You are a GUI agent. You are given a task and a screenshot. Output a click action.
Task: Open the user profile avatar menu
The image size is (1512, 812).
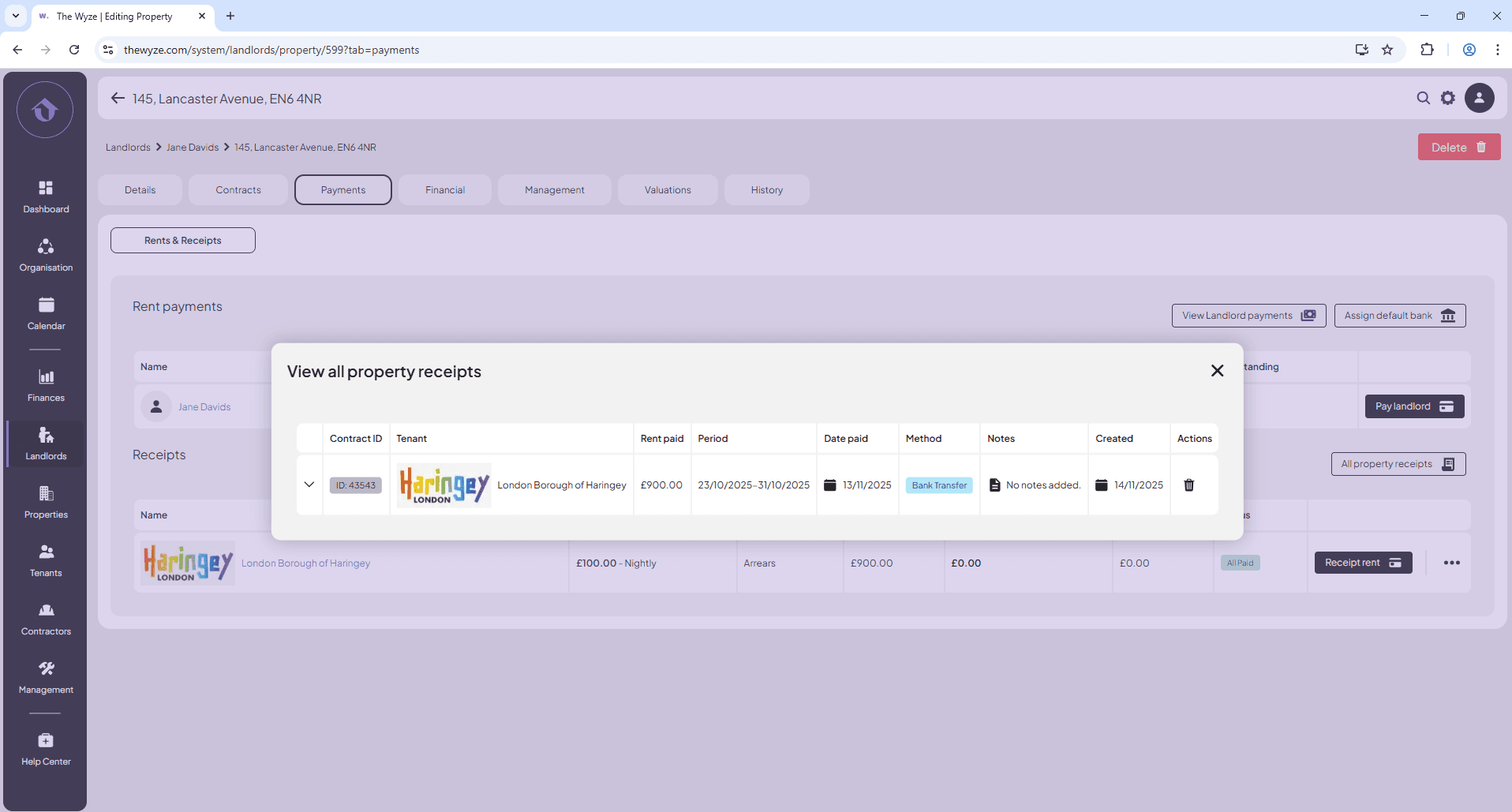[1479, 98]
